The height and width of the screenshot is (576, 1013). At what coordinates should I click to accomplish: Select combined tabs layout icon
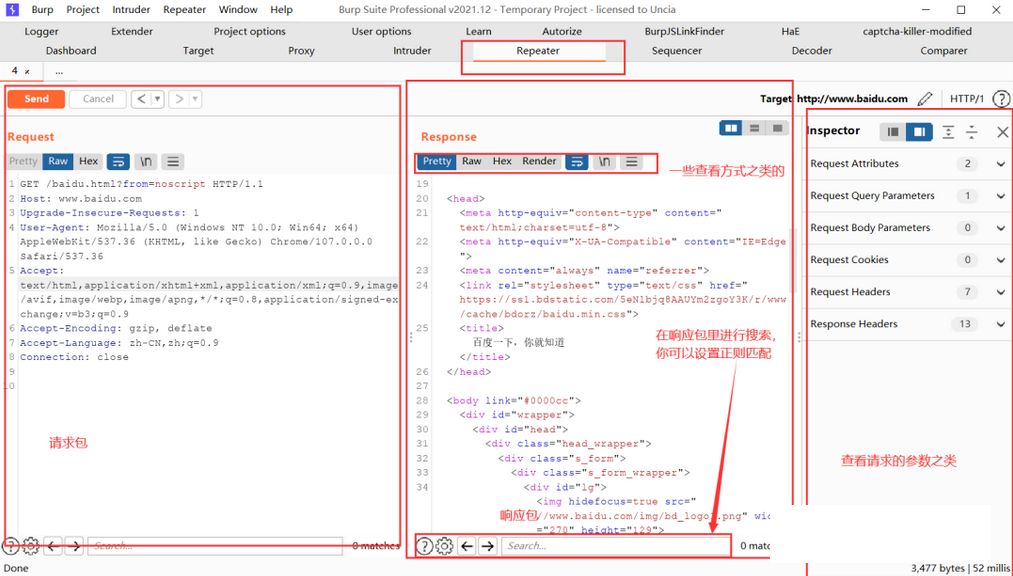[777, 129]
